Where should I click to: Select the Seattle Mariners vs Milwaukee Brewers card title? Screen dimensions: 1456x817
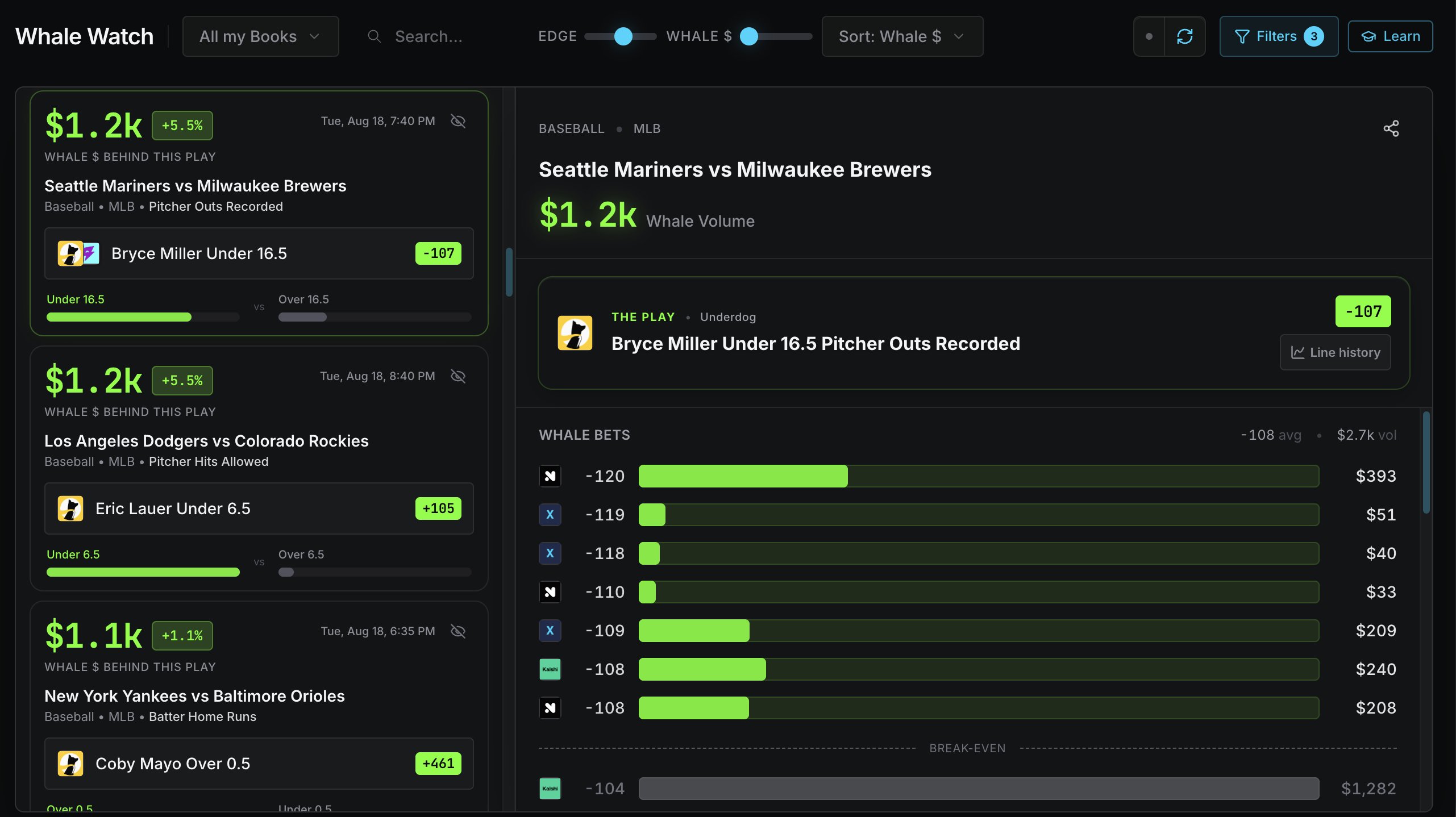(195, 186)
